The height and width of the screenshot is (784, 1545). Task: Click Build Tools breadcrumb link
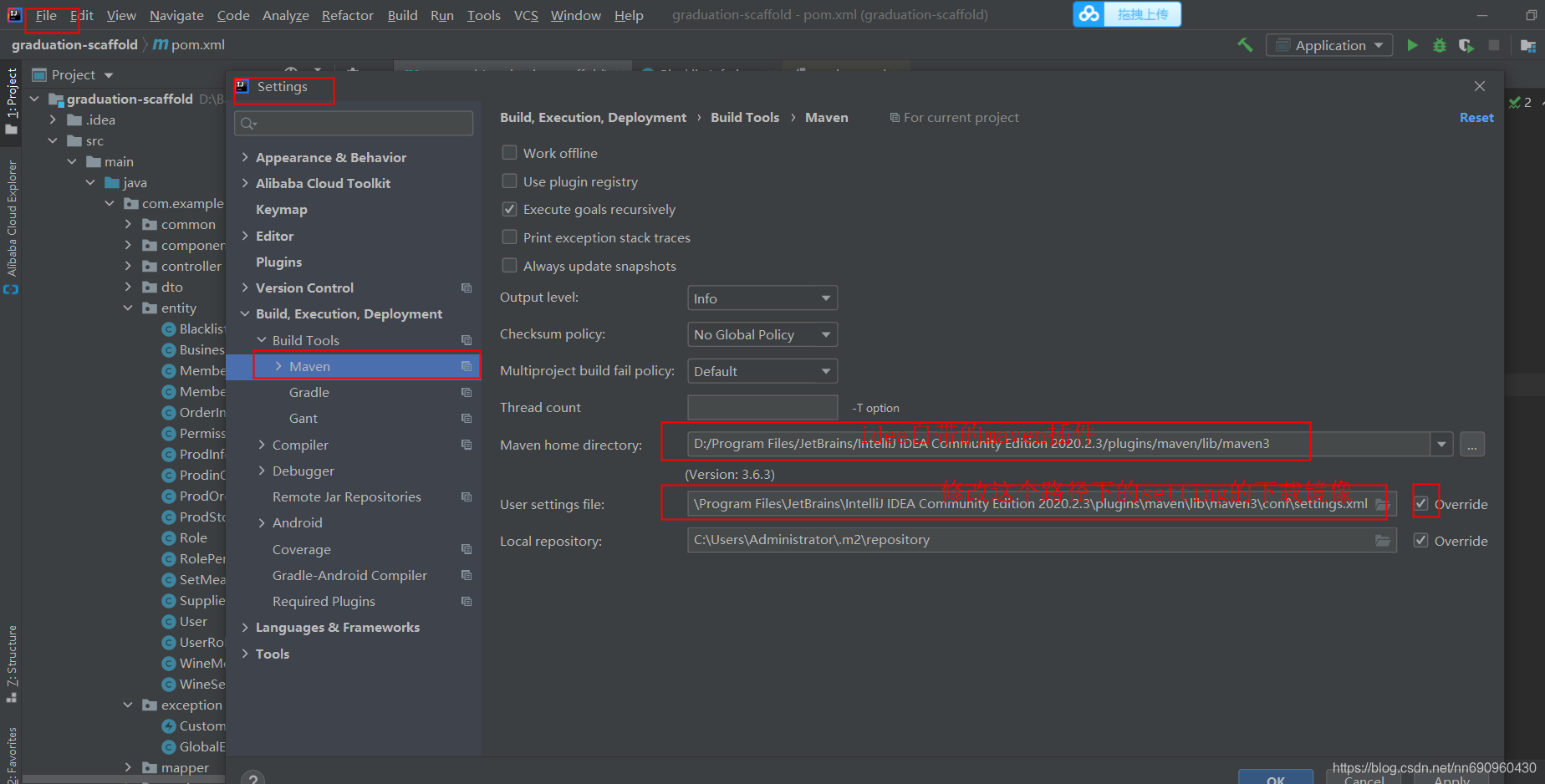tap(745, 118)
